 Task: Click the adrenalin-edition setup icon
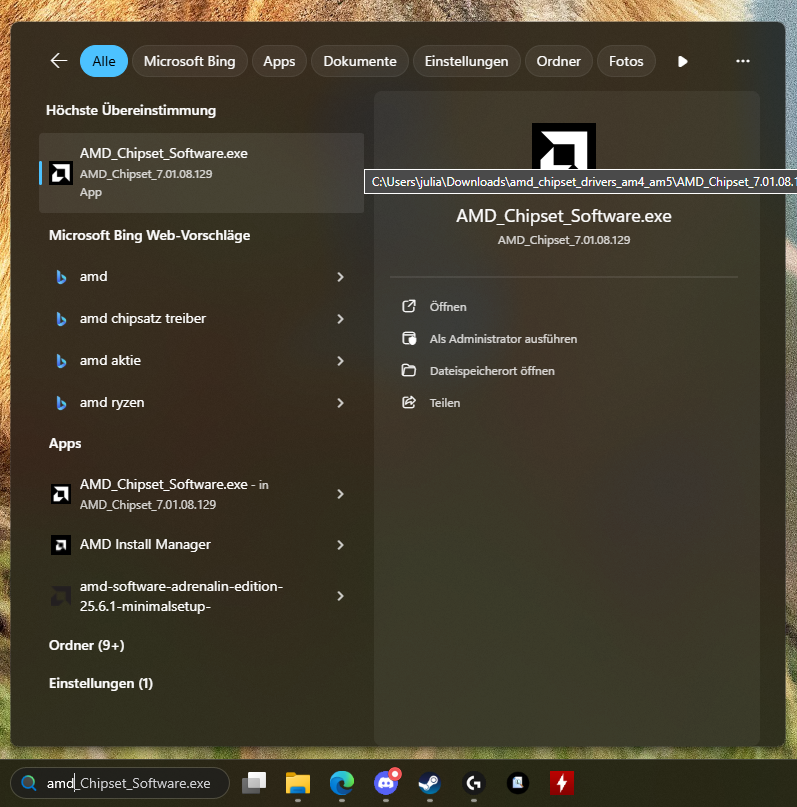pyautogui.click(x=61, y=596)
